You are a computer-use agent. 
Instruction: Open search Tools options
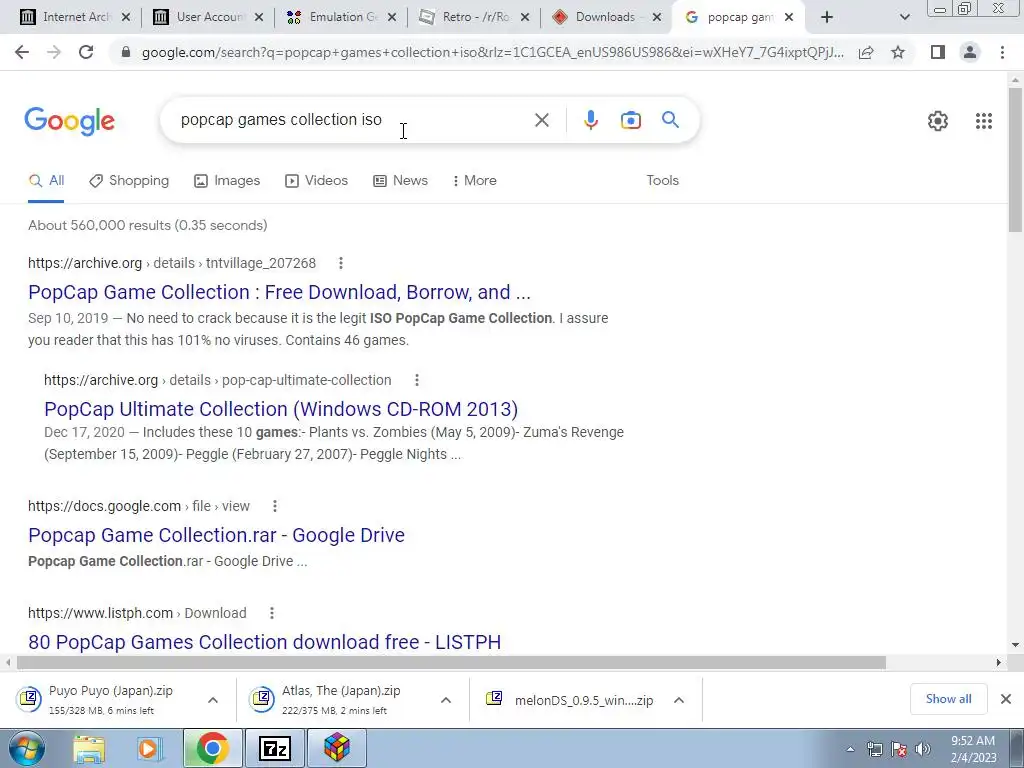coord(662,181)
